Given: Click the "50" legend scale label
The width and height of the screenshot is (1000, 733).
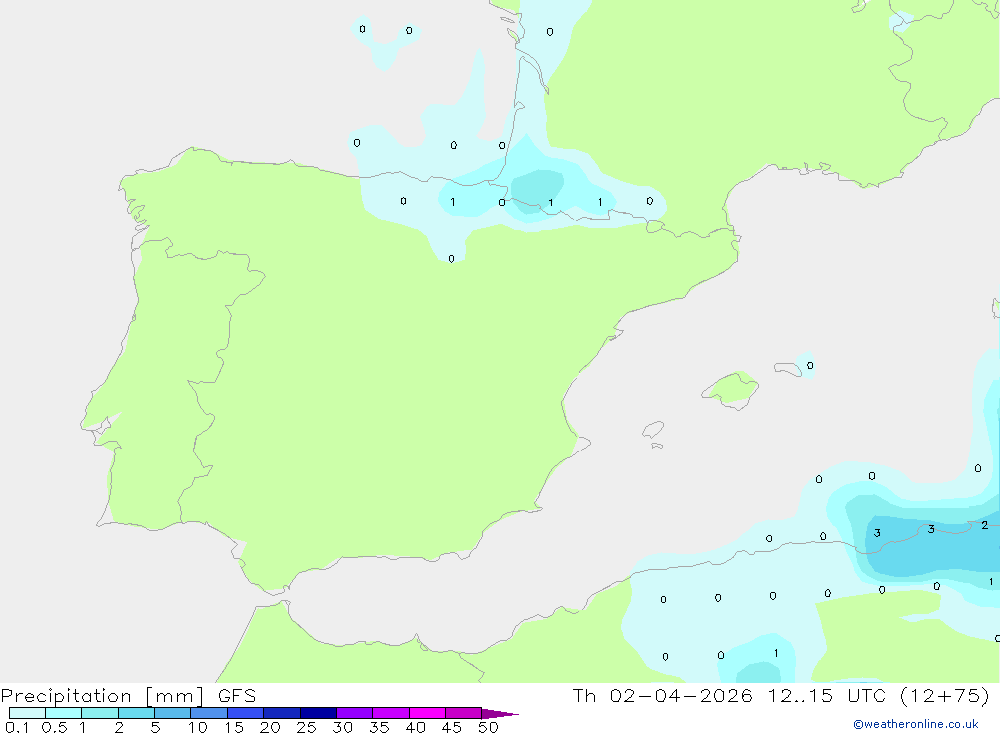Looking at the screenshot, I should point(489,727).
